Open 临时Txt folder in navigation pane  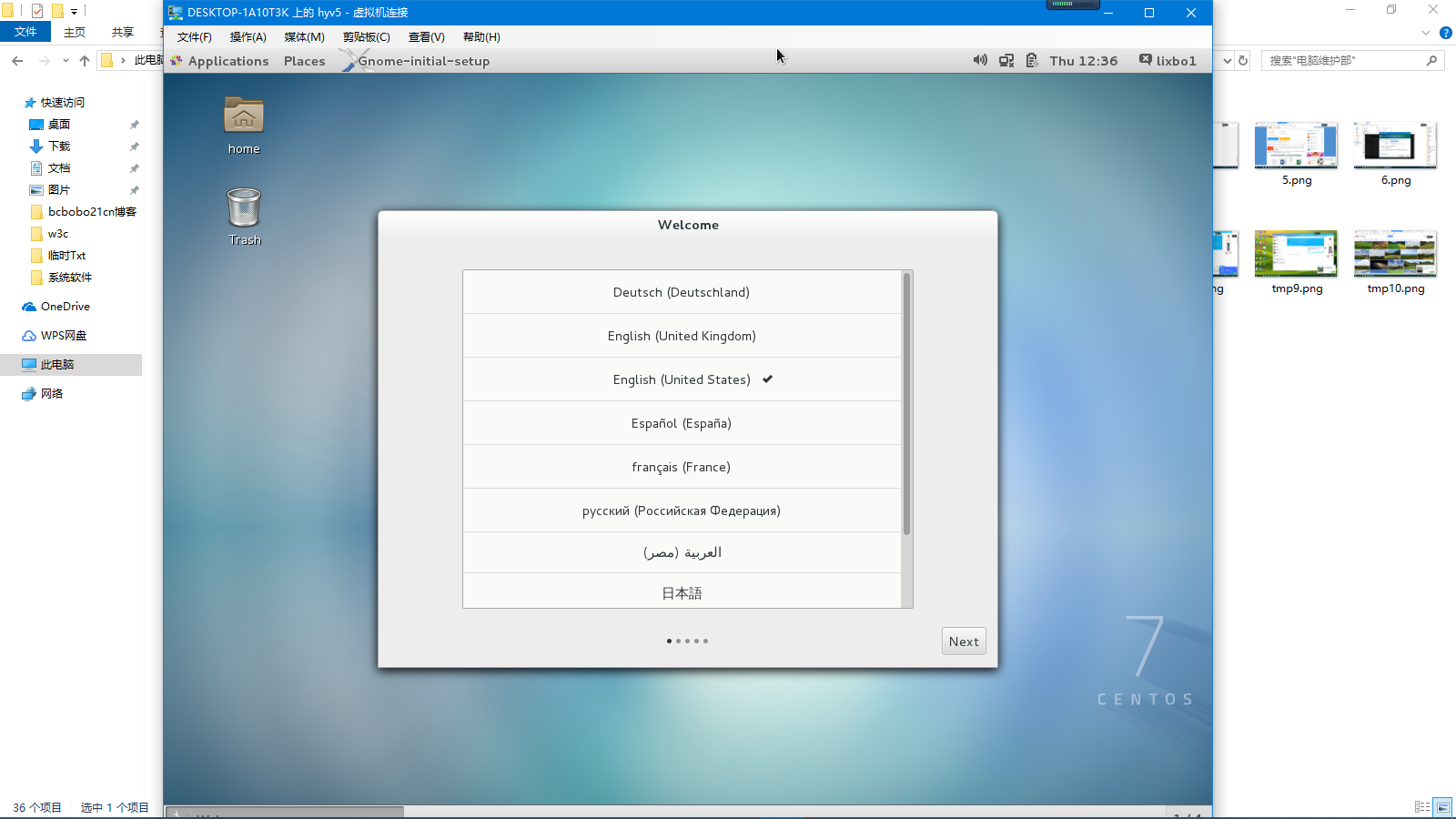click(66, 256)
